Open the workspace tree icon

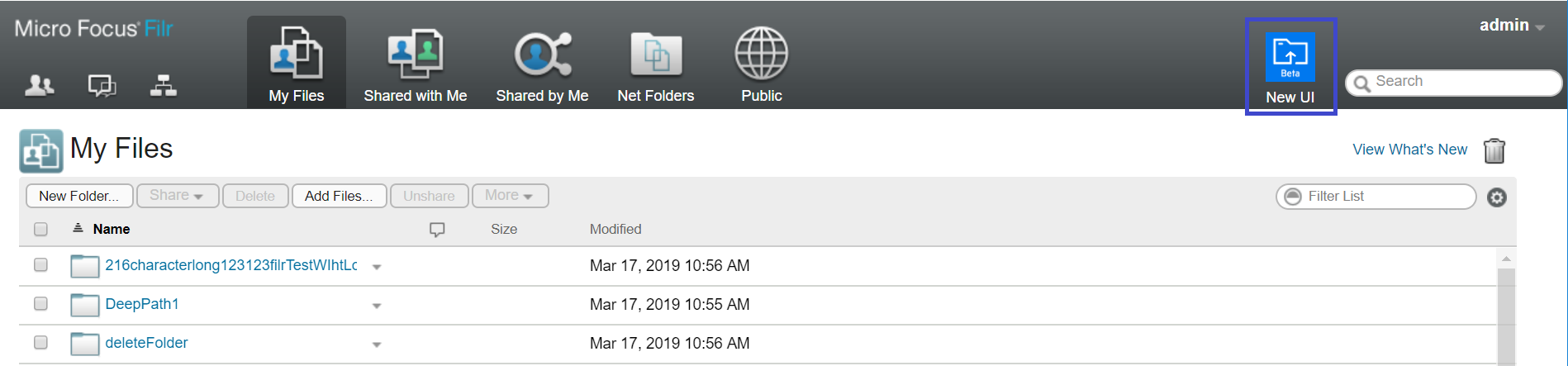(163, 85)
